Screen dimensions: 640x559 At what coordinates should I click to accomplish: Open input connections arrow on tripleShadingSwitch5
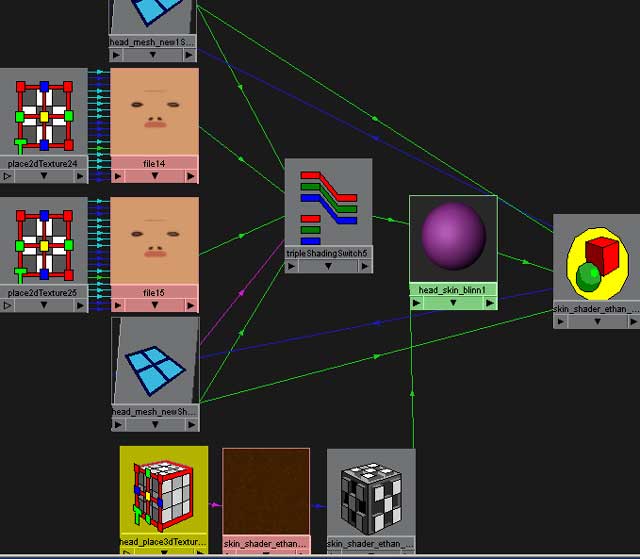click(x=291, y=266)
